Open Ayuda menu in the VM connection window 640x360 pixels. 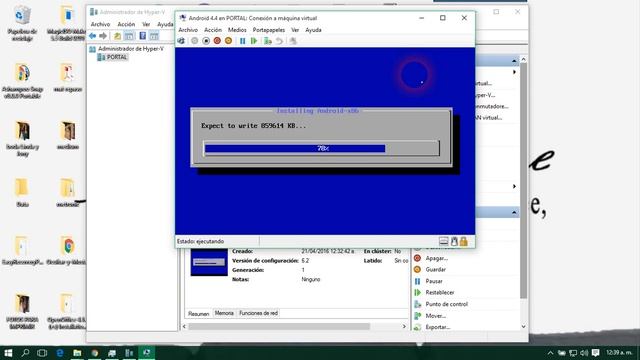click(x=313, y=30)
